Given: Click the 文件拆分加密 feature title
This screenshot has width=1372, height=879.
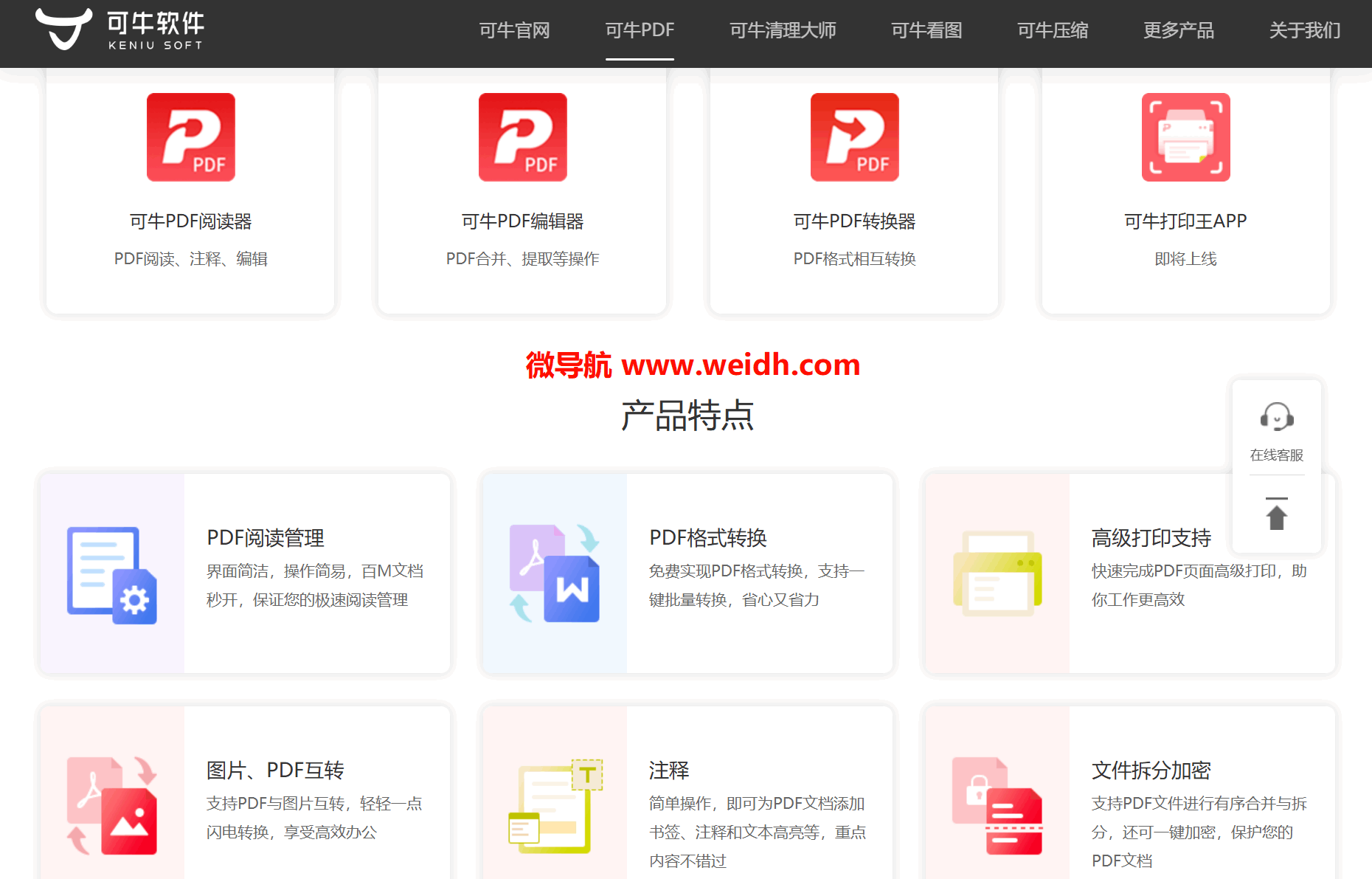Looking at the screenshot, I should 1151,771.
